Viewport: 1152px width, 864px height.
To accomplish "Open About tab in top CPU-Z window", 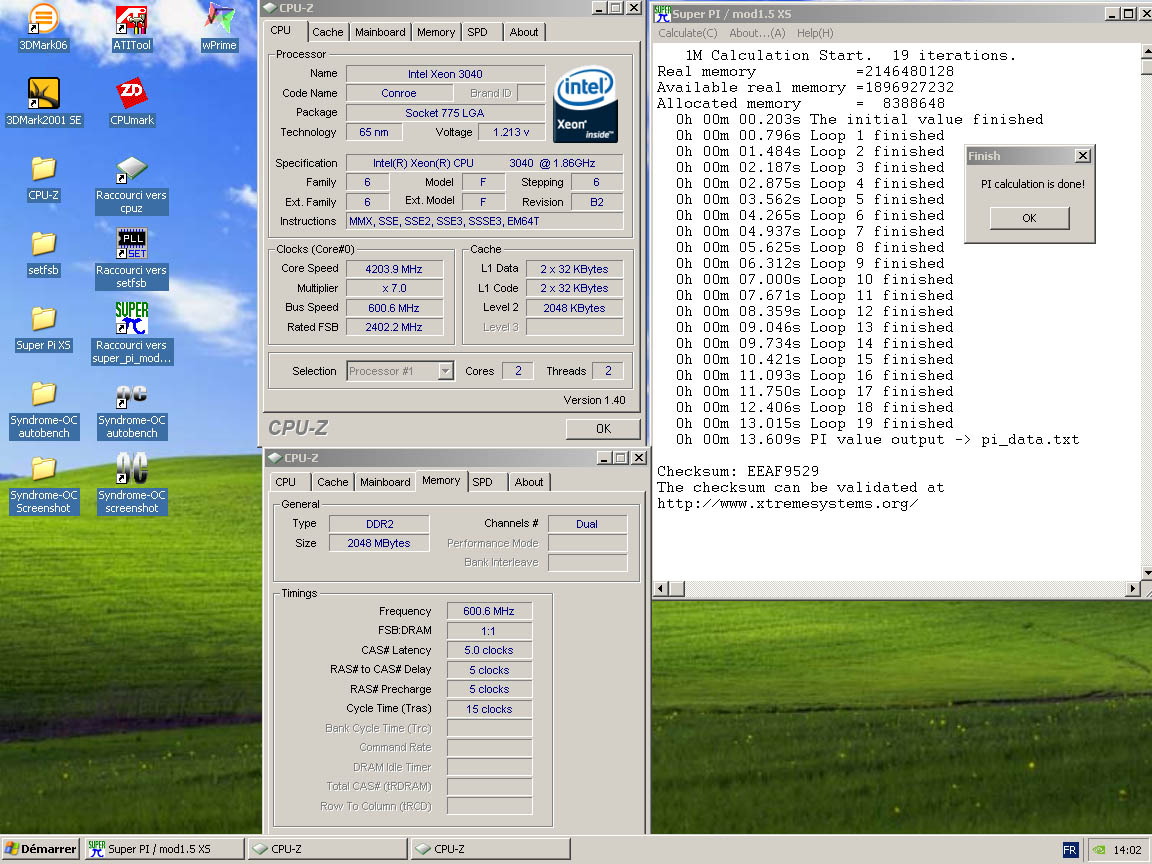I will coord(524,32).
